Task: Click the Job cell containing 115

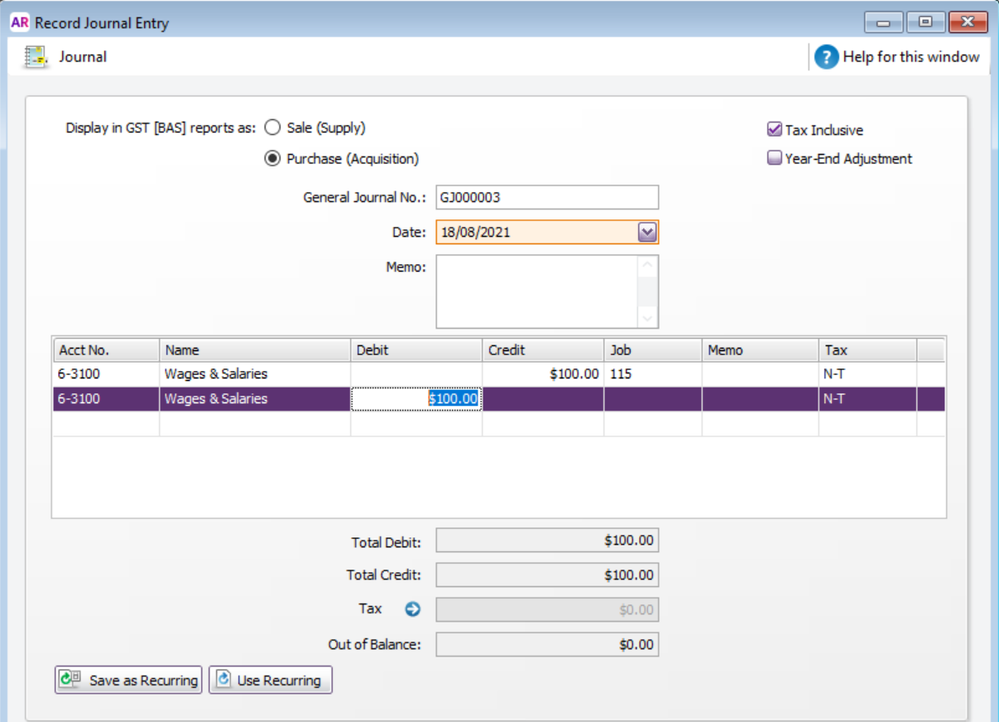Action: pyautogui.click(x=652, y=374)
